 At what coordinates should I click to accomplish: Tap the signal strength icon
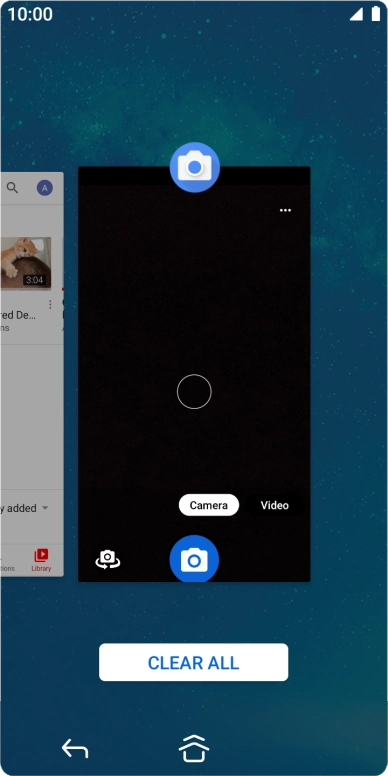click(356, 14)
